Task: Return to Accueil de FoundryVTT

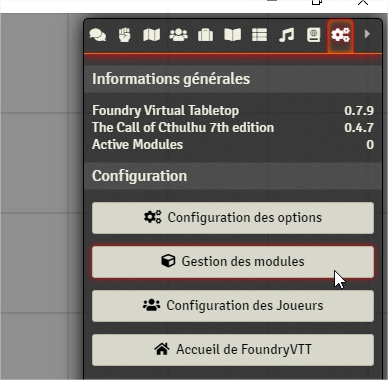Action: click(x=233, y=350)
